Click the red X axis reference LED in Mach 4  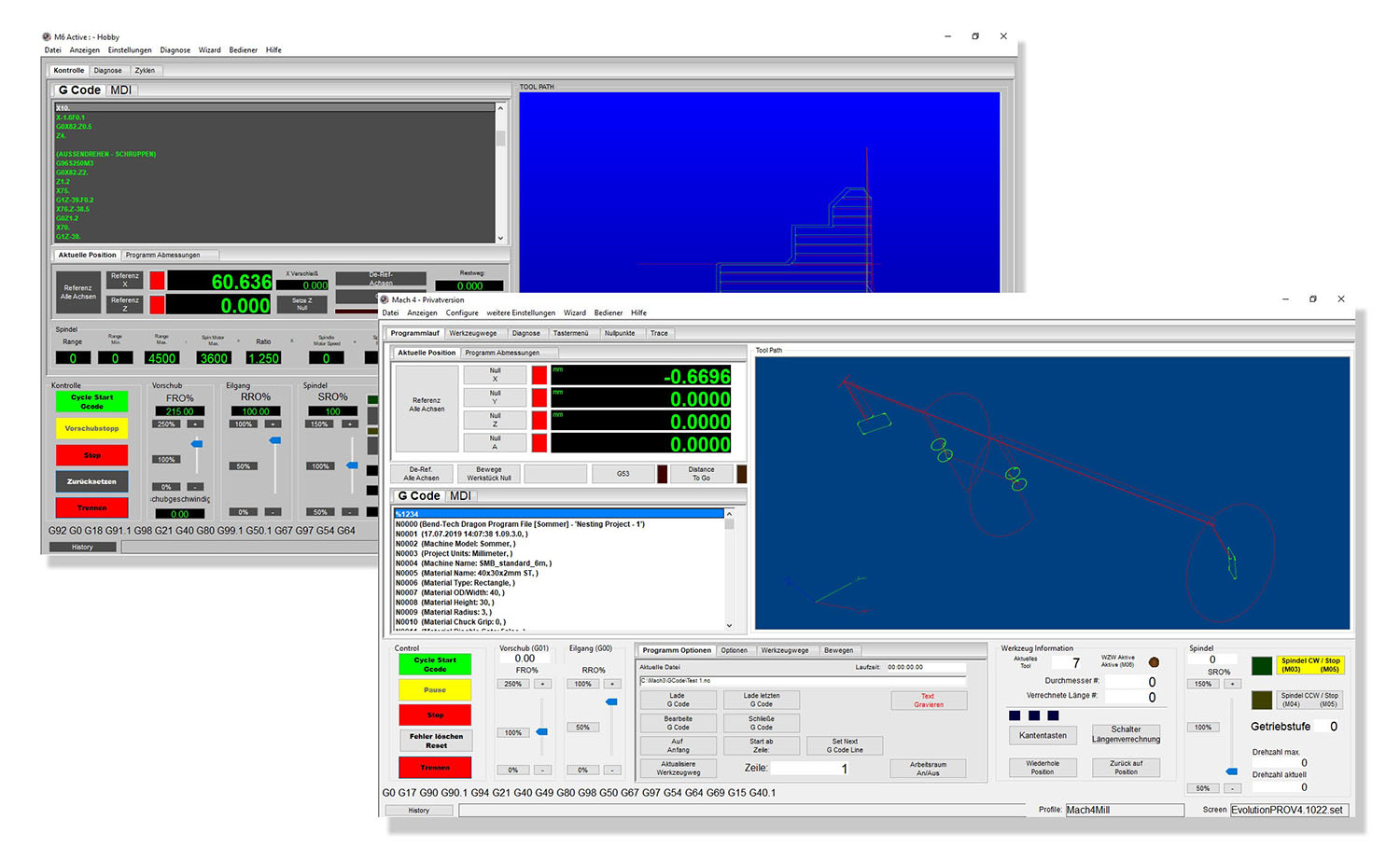pyautogui.click(x=539, y=375)
